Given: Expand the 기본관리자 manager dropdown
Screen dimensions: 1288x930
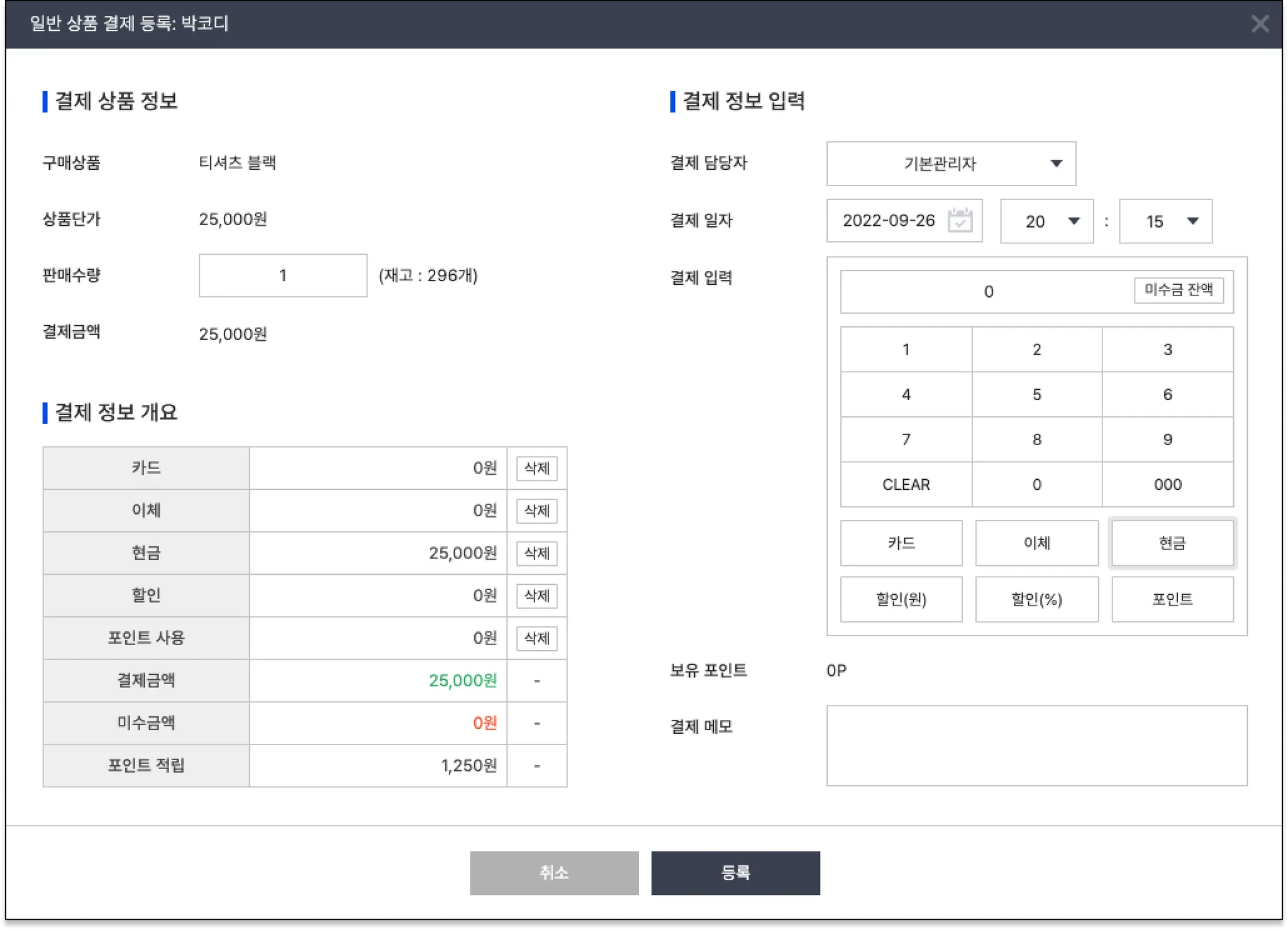Looking at the screenshot, I should click(x=951, y=163).
